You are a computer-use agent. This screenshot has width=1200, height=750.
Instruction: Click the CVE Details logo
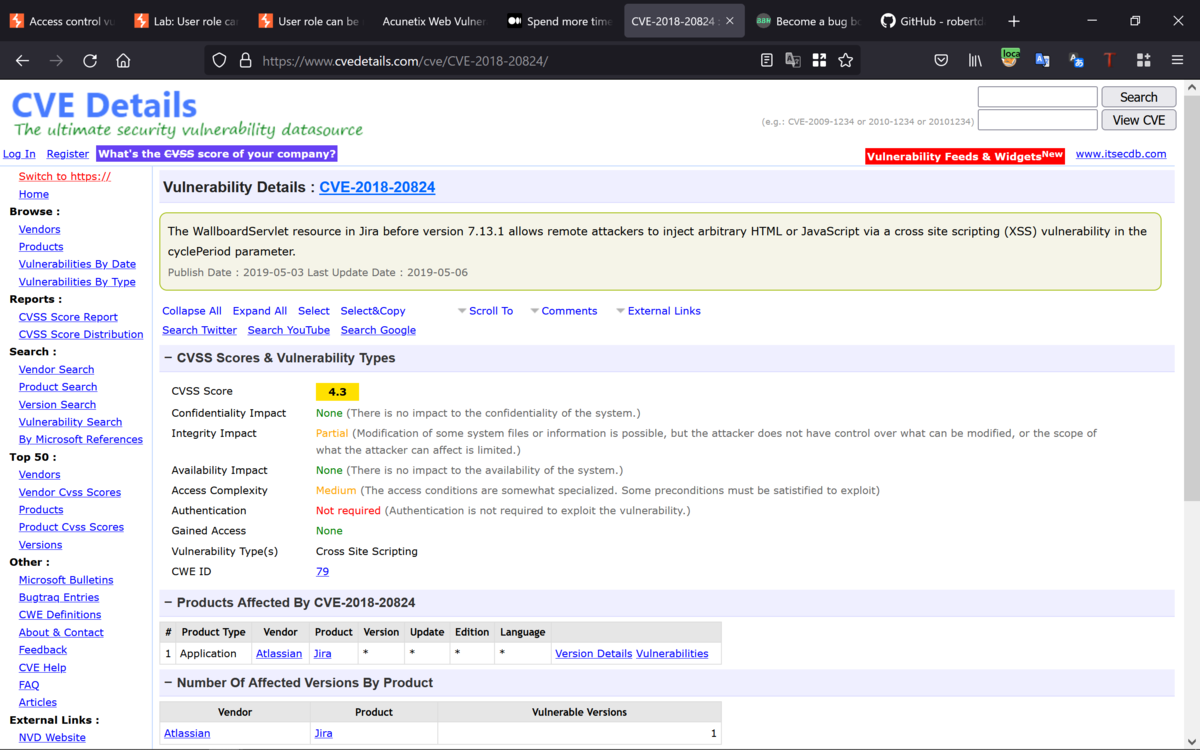pos(105,105)
